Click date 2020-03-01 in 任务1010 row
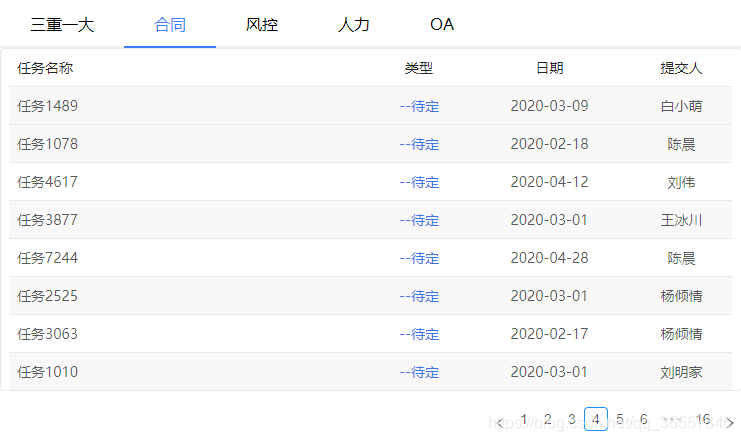The height and width of the screenshot is (441, 741). [x=549, y=372]
